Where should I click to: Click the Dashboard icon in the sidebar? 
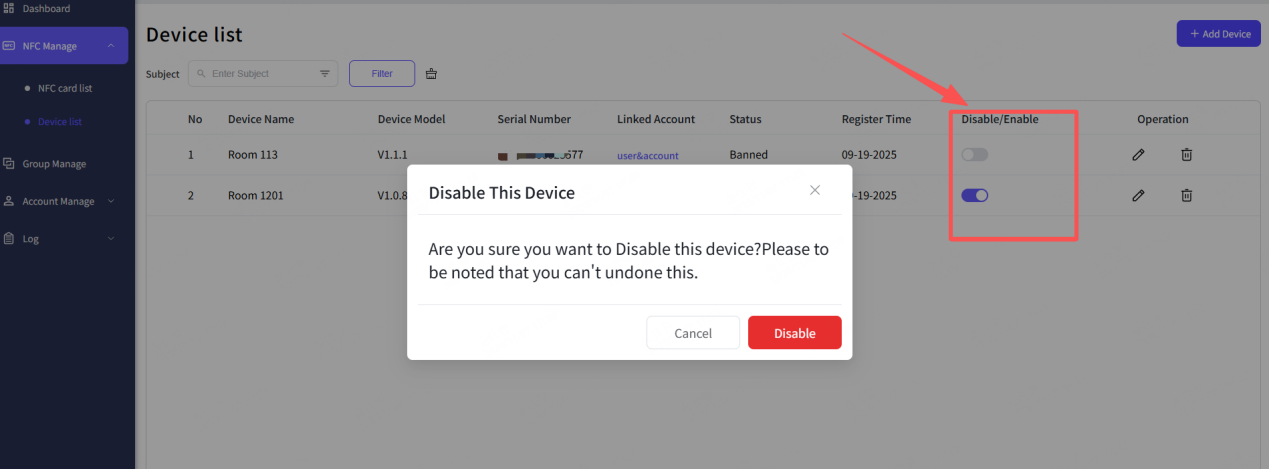pos(9,9)
